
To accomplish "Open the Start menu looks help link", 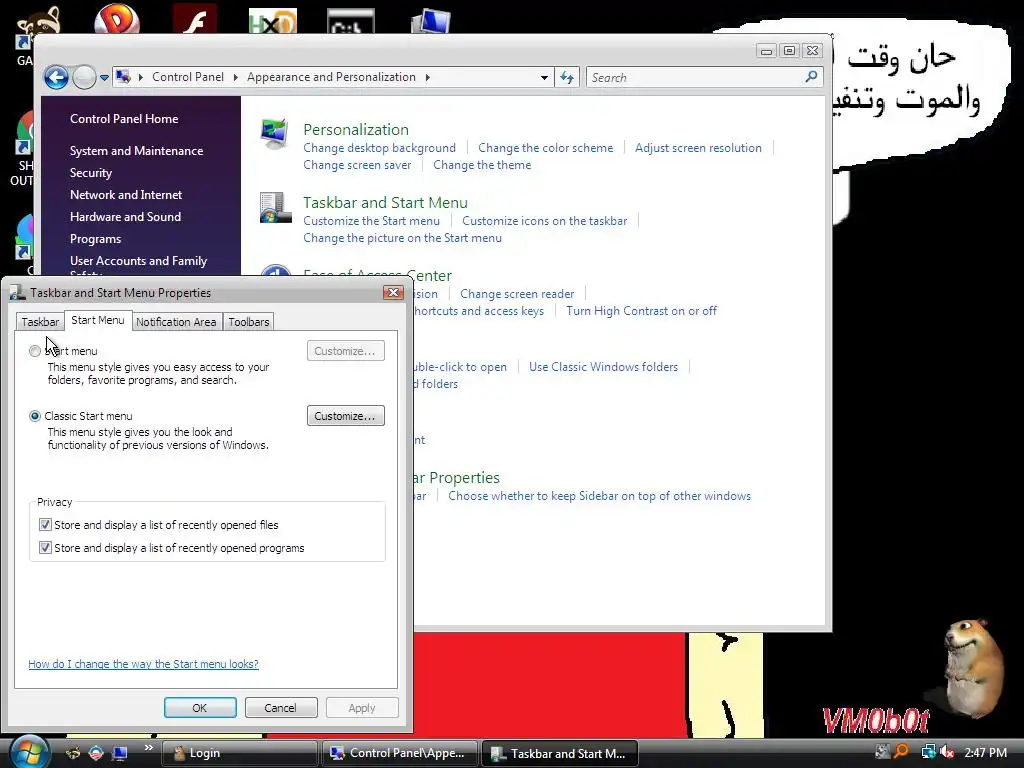I will coord(144,664).
